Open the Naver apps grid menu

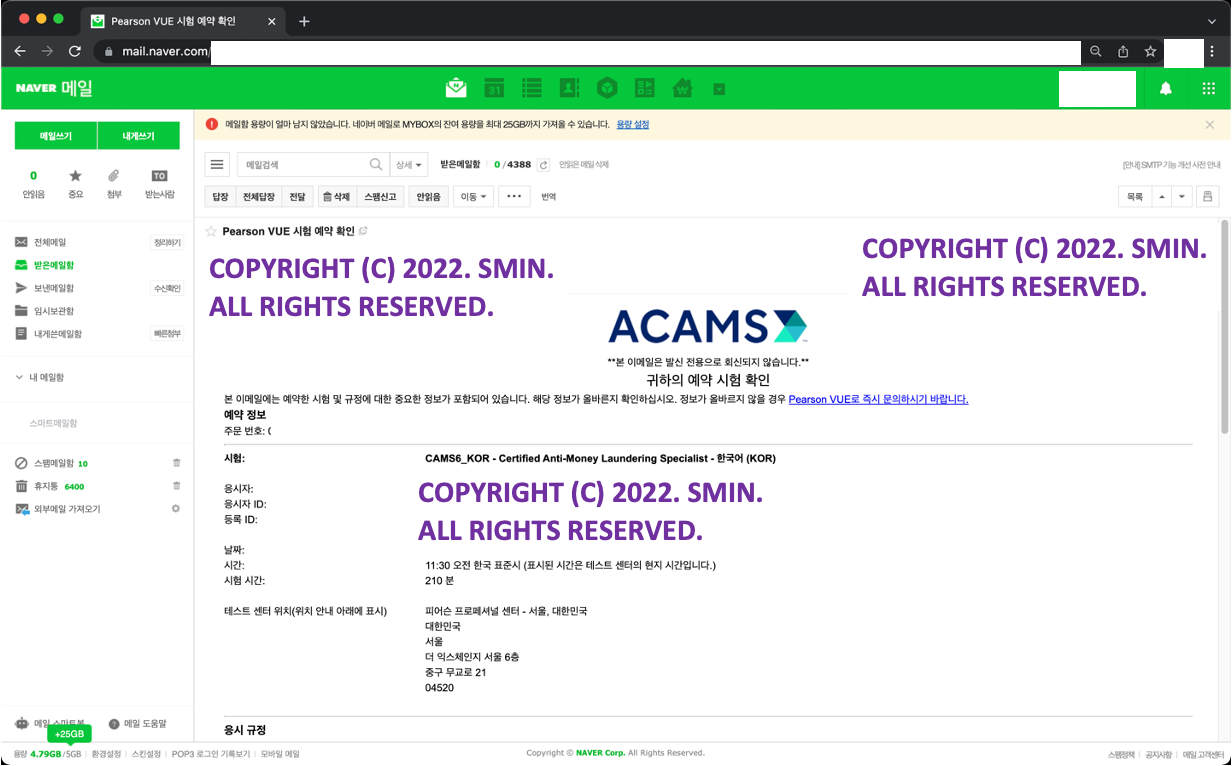click(x=1208, y=88)
